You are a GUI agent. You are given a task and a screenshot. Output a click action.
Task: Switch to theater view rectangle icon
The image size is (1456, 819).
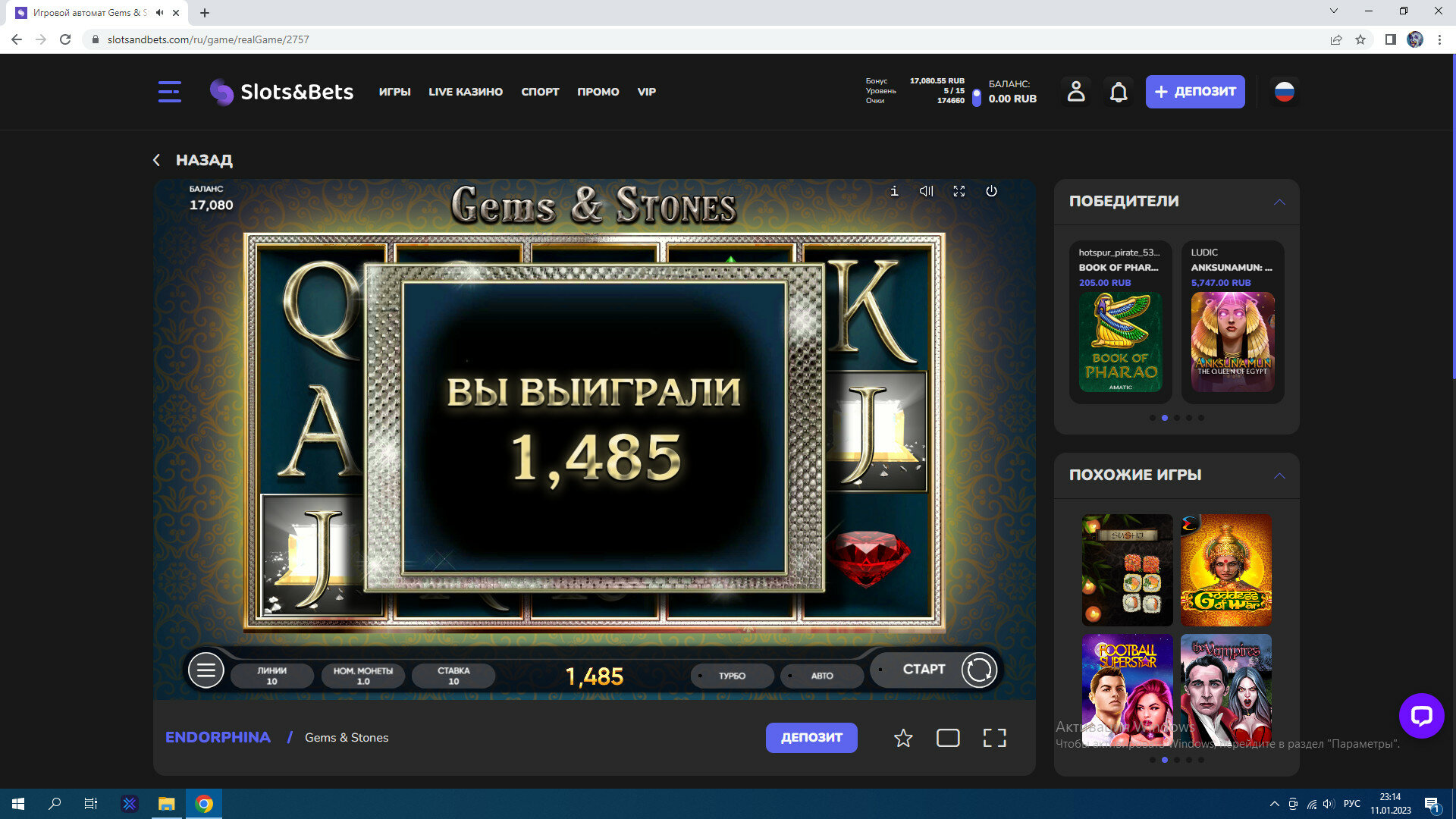pos(948,738)
